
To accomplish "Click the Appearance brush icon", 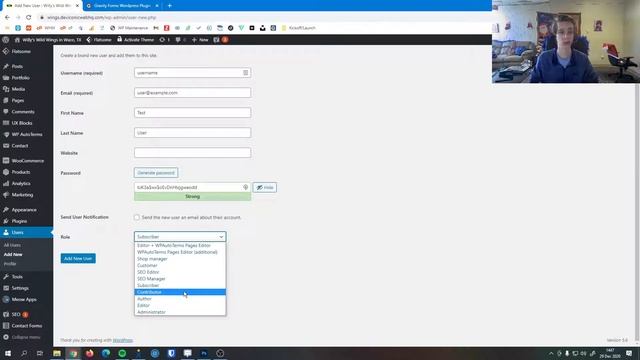I will tap(6, 210).
